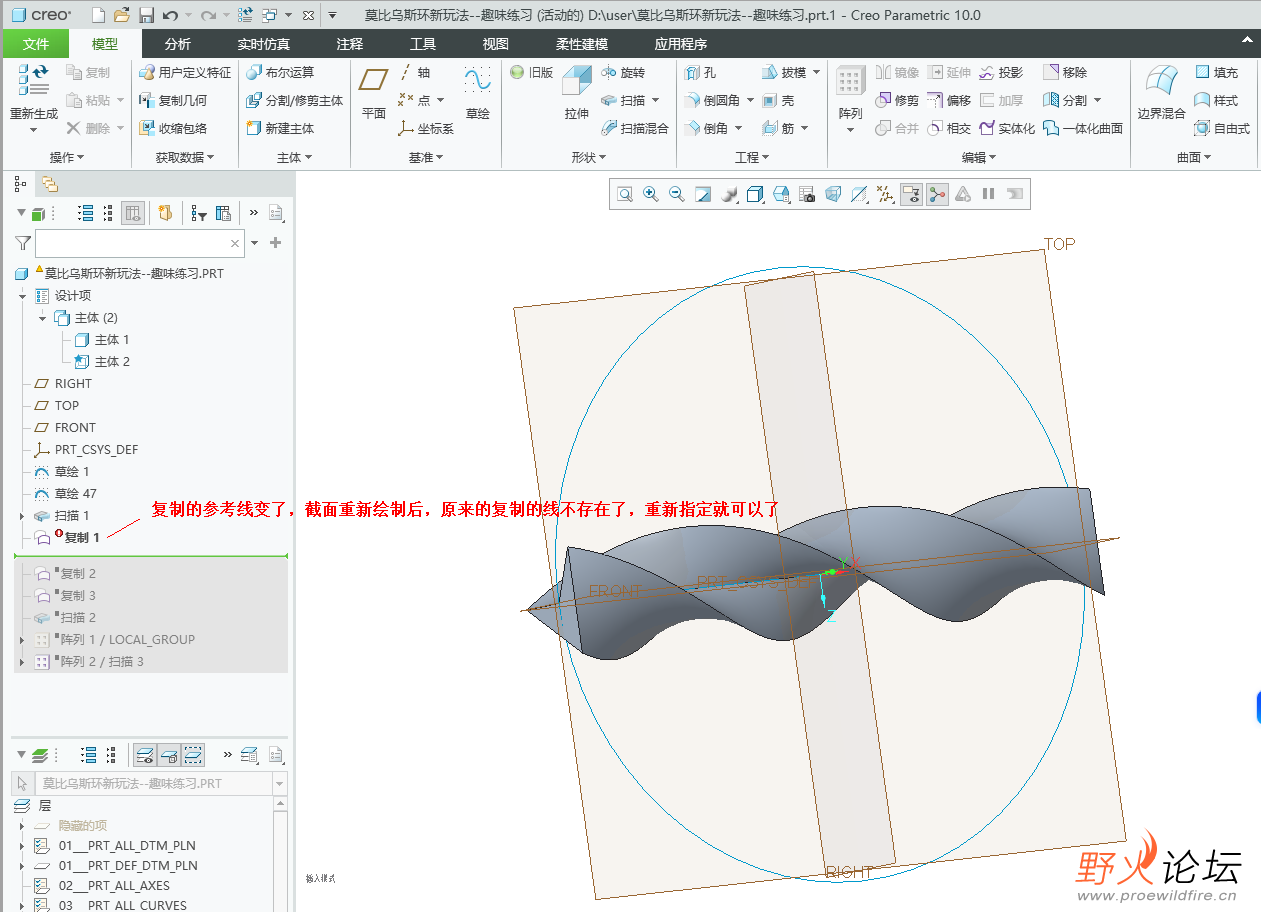Expand the 扫描 1 feature node

pos(22,516)
